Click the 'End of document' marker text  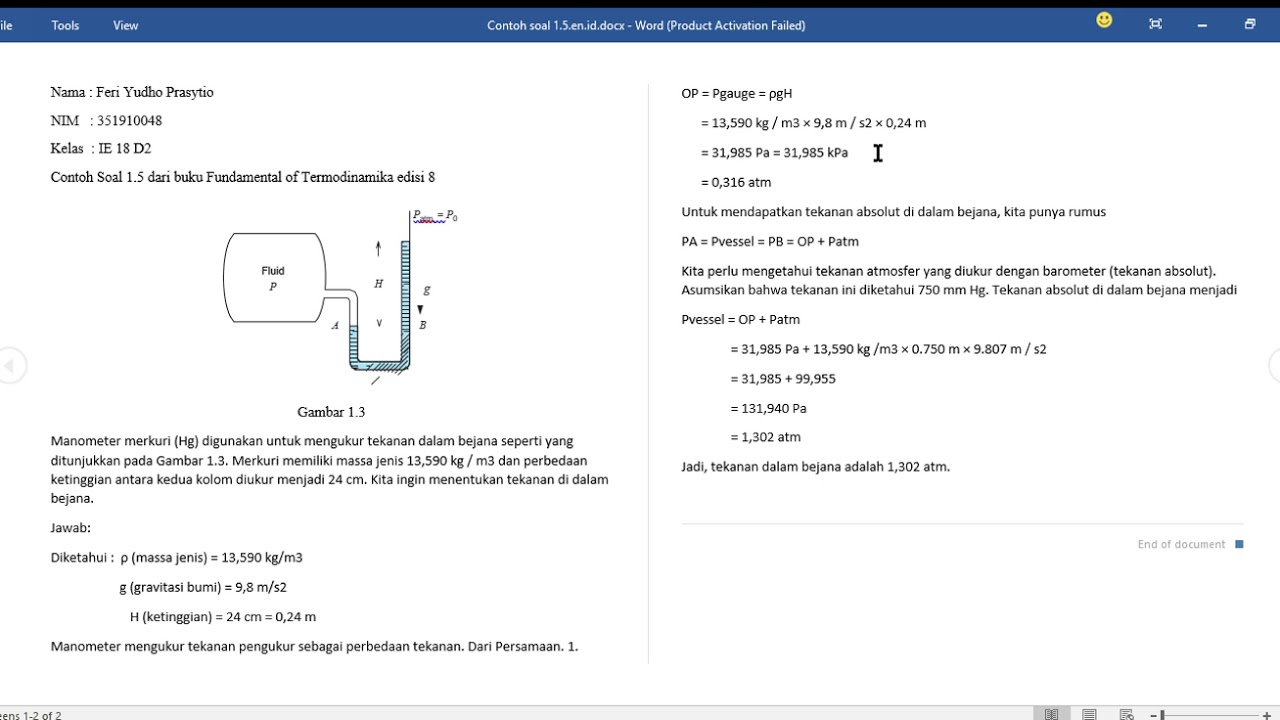[x=1181, y=544]
